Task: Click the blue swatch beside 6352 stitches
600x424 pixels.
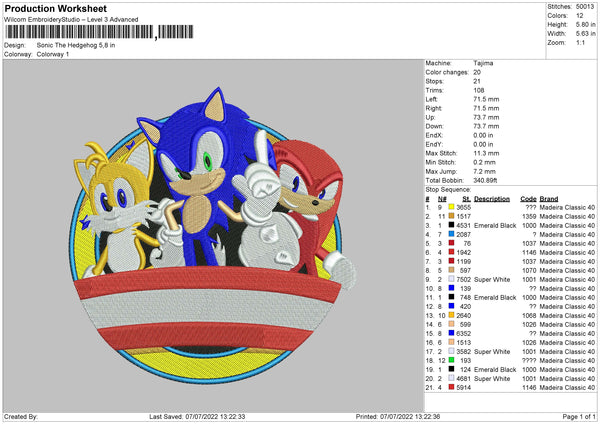Action: tap(451, 333)
